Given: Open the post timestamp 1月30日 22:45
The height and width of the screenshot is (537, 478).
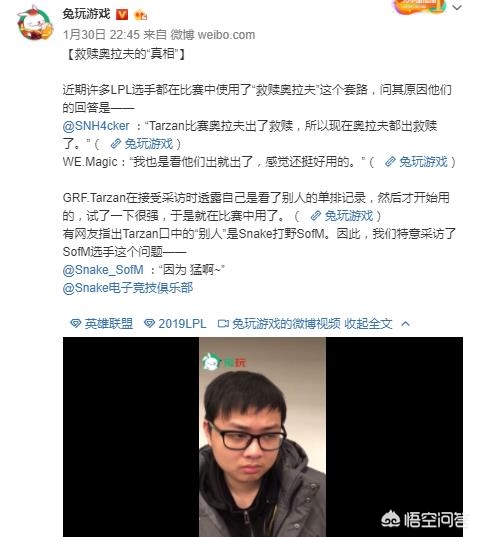Looking at the screenshot, I should pyautogui.click(x=101, y=35).
